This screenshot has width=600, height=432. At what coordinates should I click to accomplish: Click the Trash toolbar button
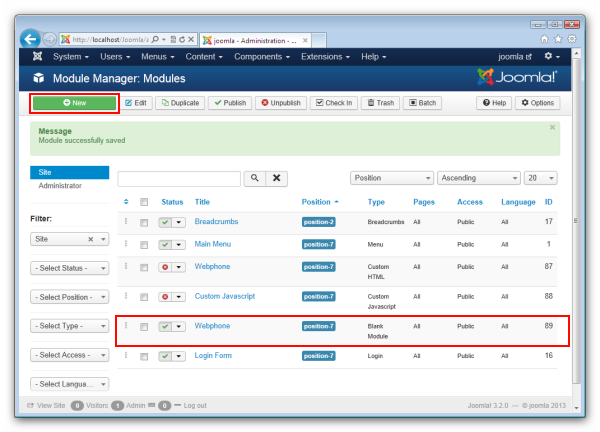(x=380, y=103)
